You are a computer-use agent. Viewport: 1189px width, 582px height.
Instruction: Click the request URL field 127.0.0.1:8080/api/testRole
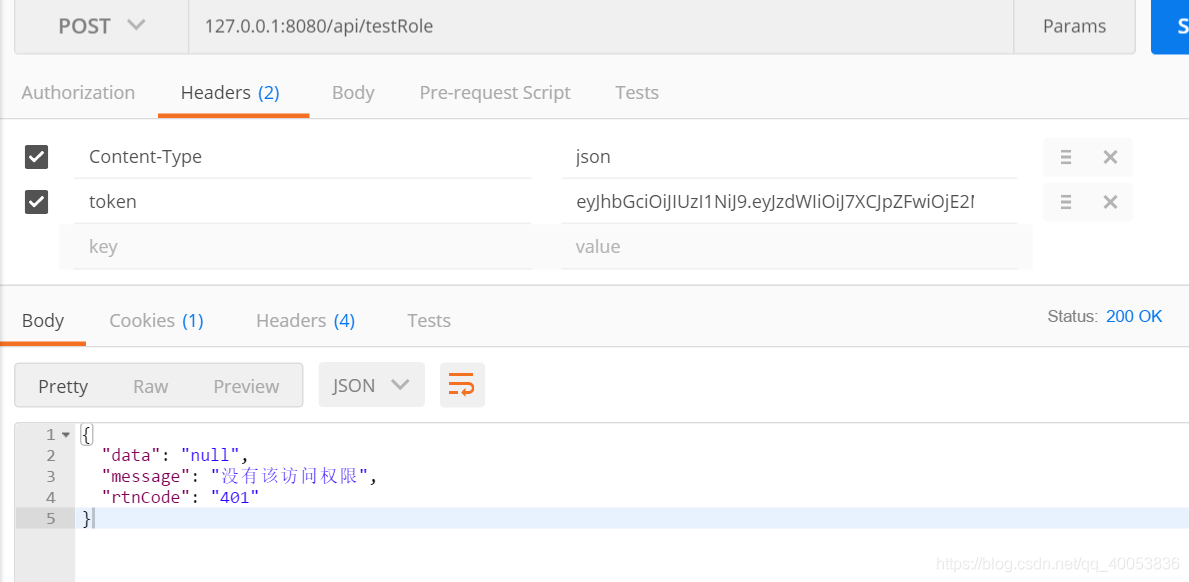[x=601, y=26]
